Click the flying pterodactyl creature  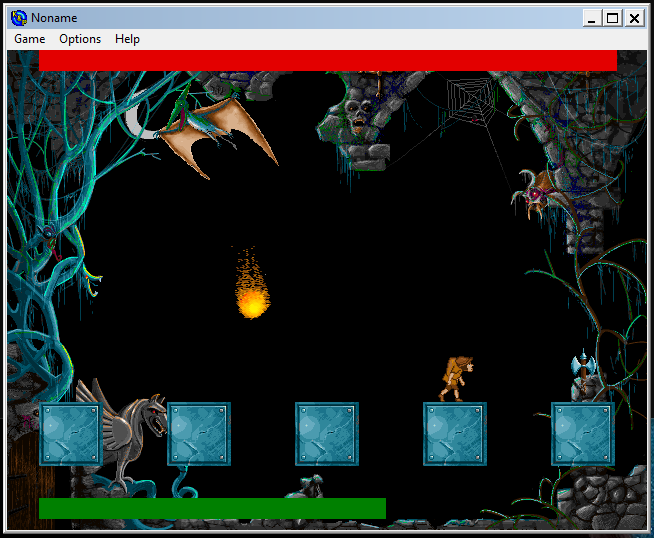[208, 130]
